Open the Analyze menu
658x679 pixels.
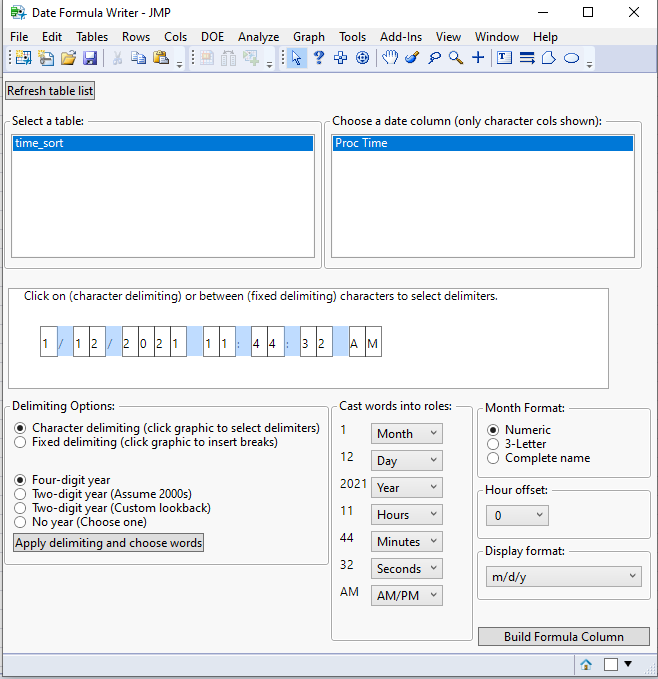[x=258, y=37]
